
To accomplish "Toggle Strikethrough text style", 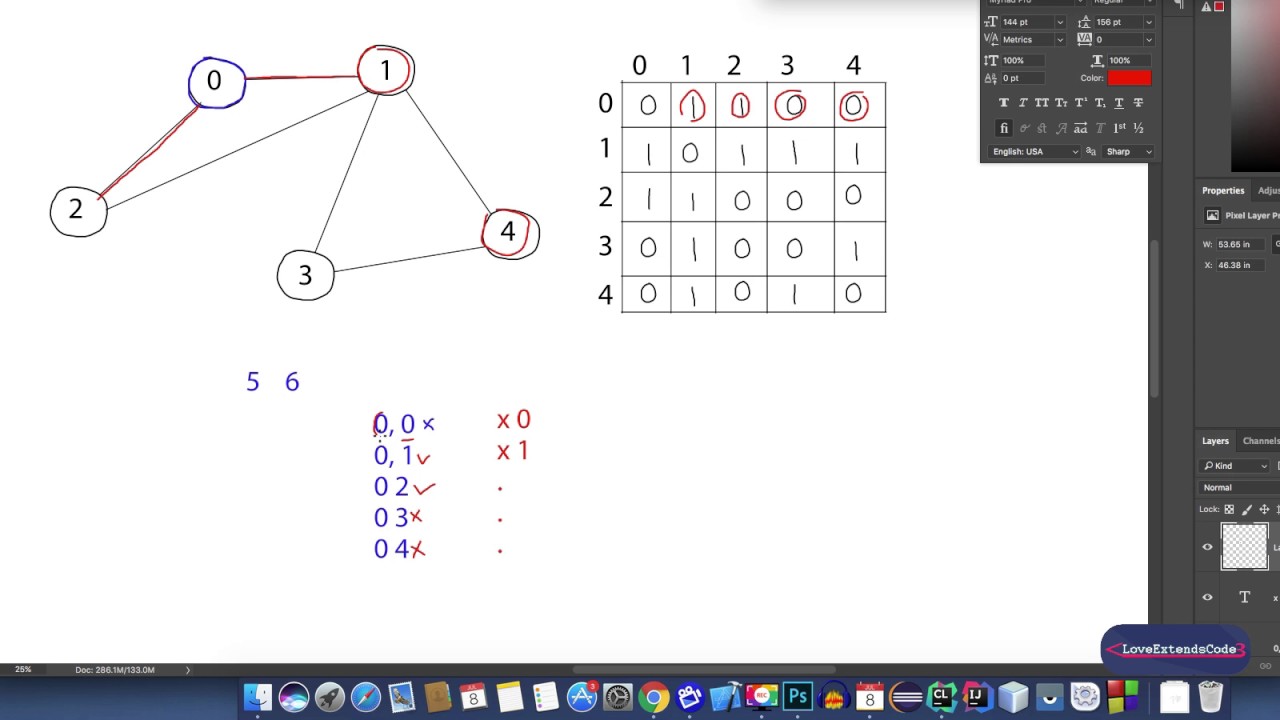I will tap(1138, 103).
